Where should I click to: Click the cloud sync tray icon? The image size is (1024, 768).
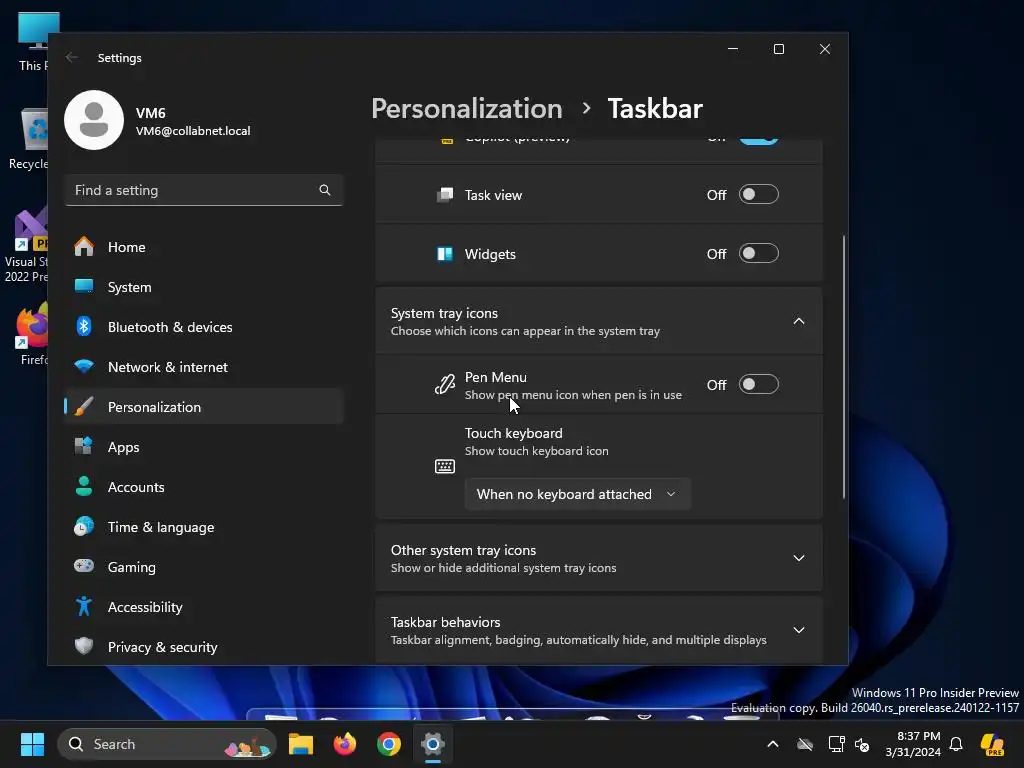(805, 744)
